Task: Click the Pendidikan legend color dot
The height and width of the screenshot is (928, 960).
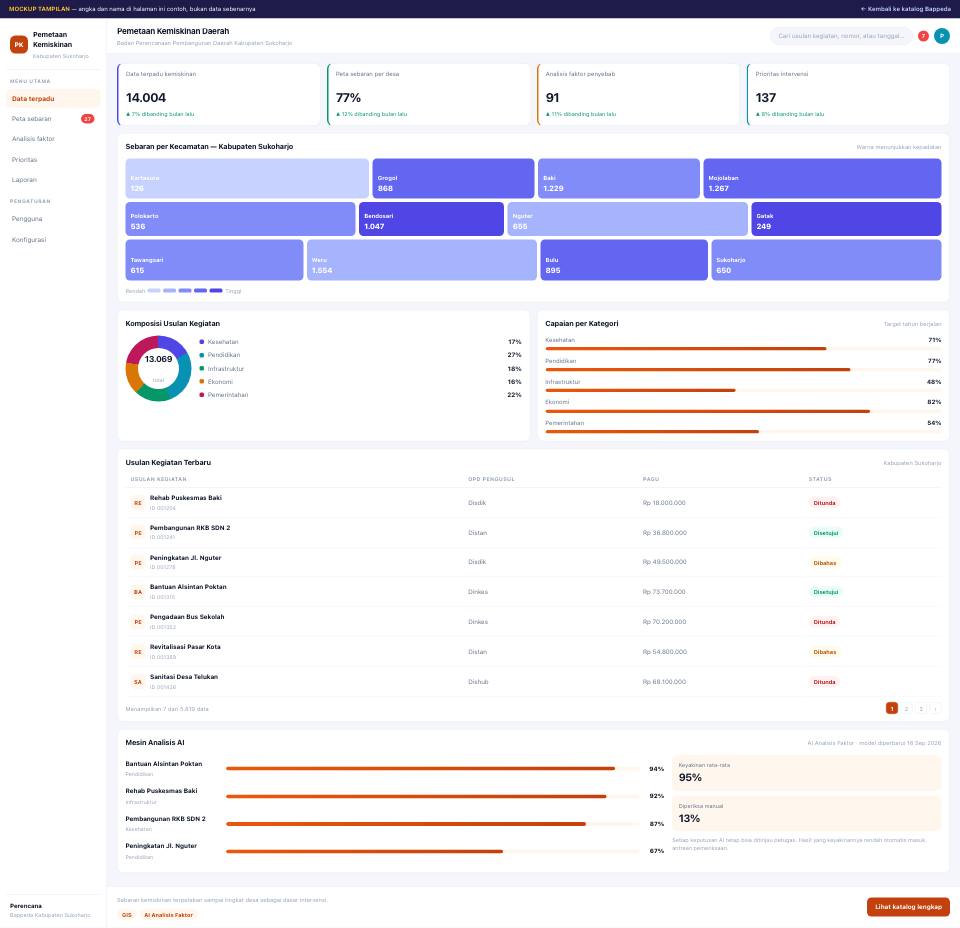Action: (x=202, y=355)
